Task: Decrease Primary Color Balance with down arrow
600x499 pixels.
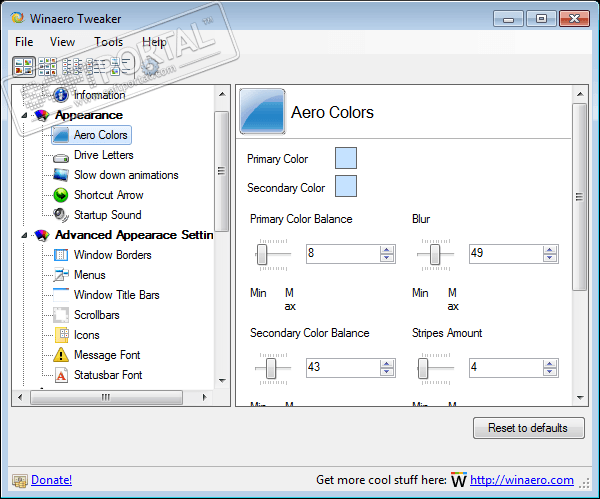Action: pos(386,258)
